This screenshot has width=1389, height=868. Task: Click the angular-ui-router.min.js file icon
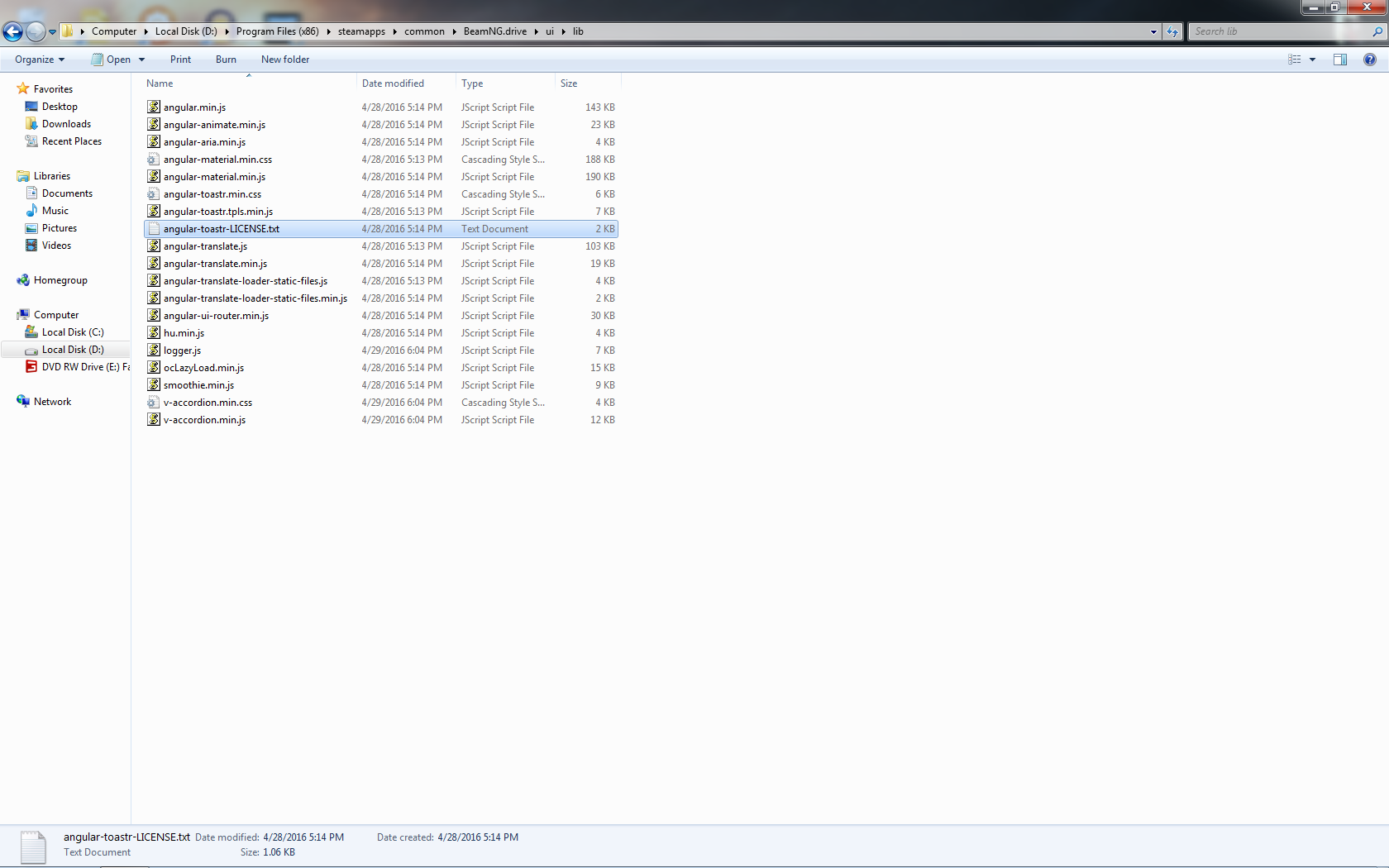click(x=154, y=315)
